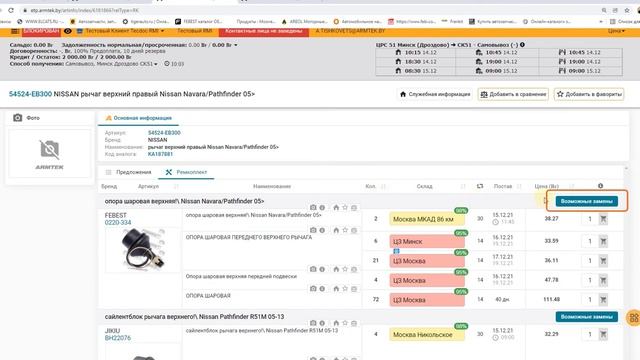Click the A.TISHKOVETS@ARMTEK.BY email label
640x360 pixels.
350,31
